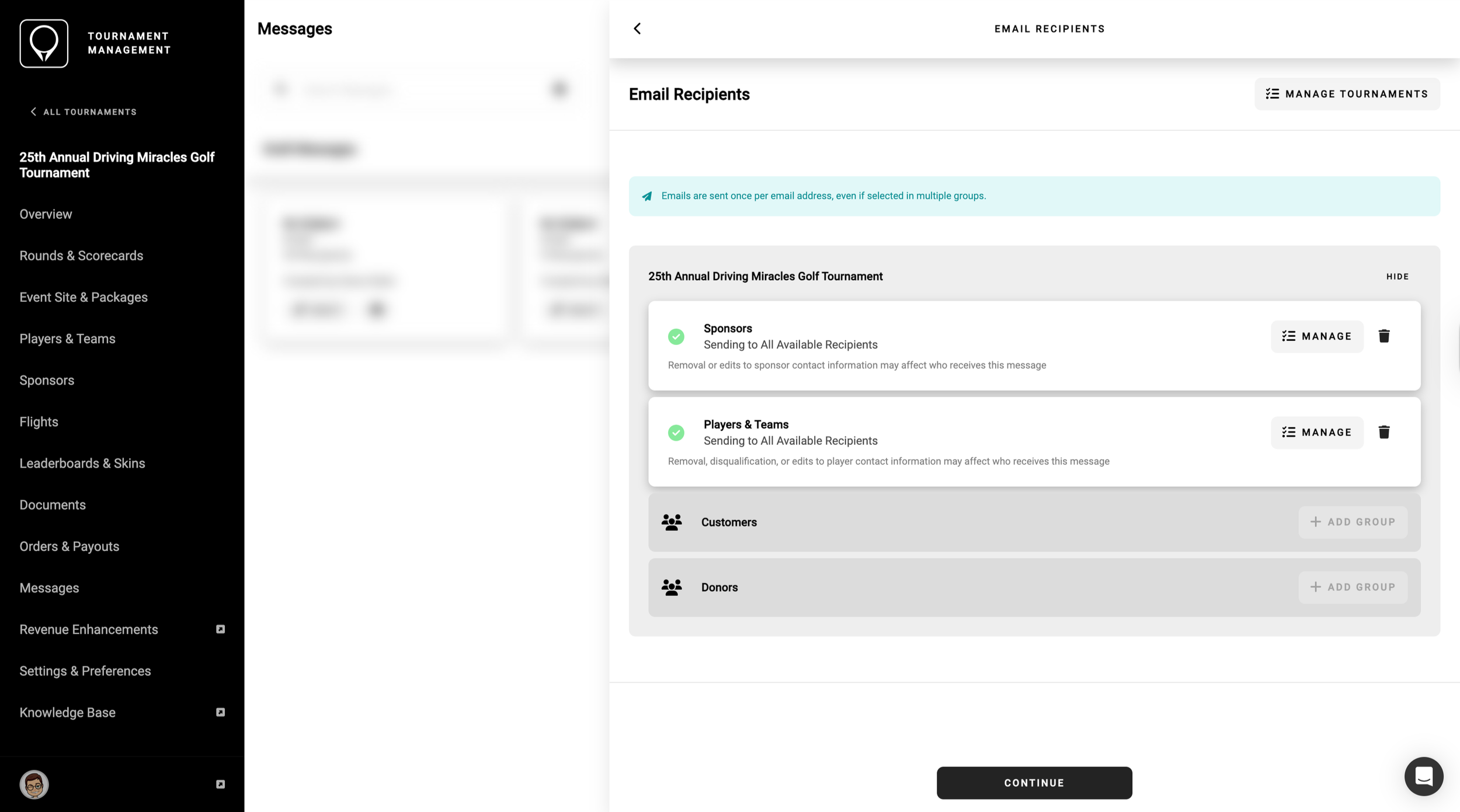Image resolution: width=1460 pixels, height=812 pixels.
Task: Open Leaderboards & Skins
Action: pyautogui.click(x=82, y=463)
